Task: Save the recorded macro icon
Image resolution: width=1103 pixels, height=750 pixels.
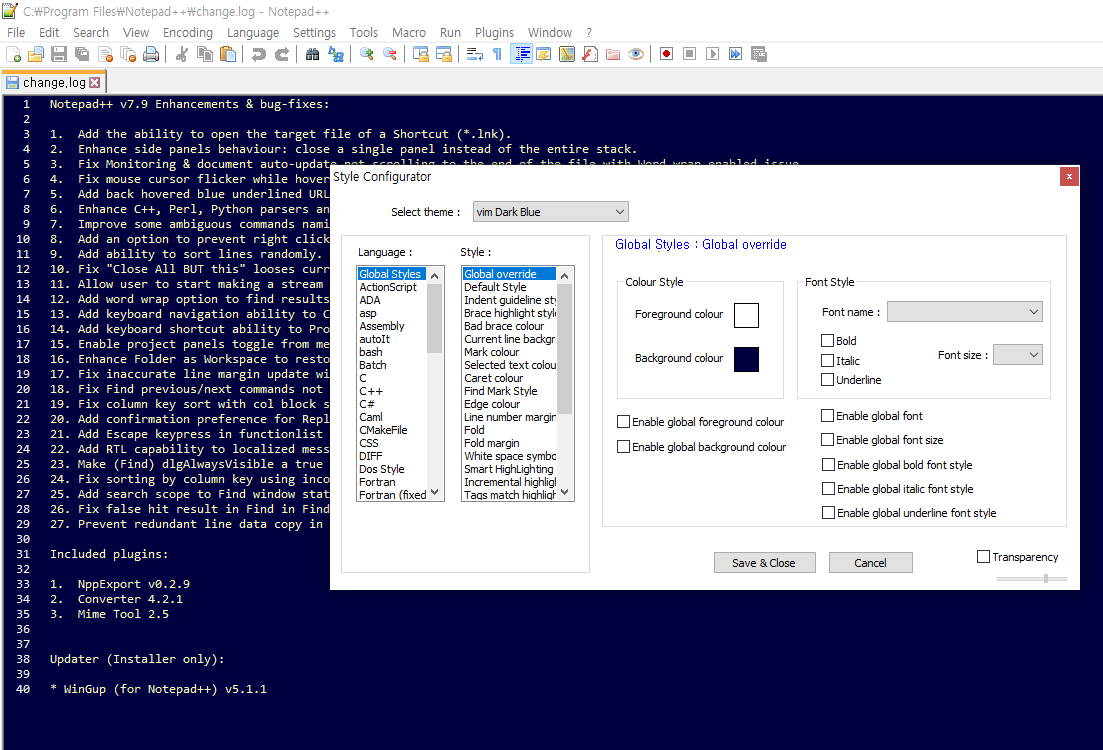Action: [758, 54]
